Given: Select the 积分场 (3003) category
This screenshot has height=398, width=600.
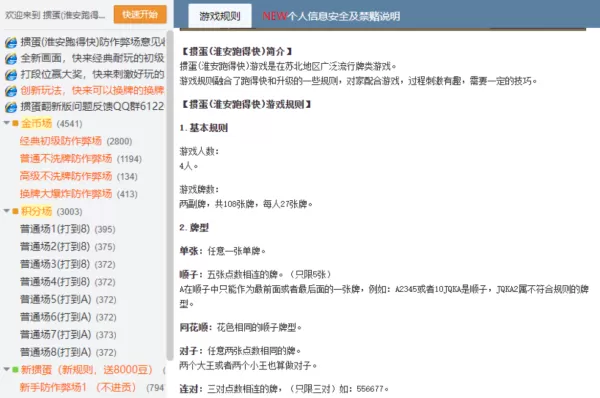Looking at the screenshot, I should [51, 211].
